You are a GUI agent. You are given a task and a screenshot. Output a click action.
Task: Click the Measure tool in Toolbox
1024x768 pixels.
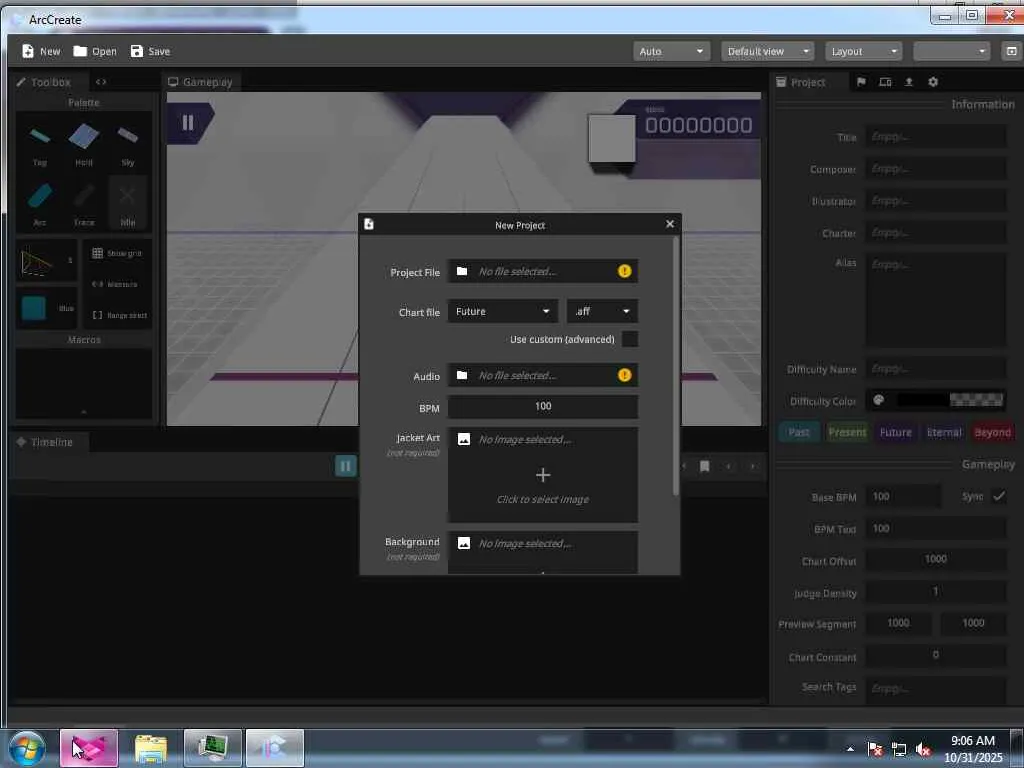point(116,284)
